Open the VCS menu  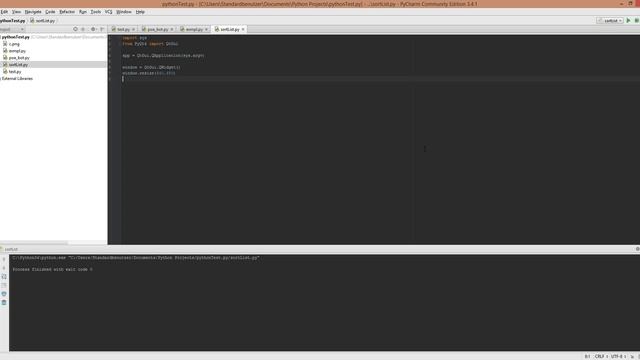click(x=109, y=12)
